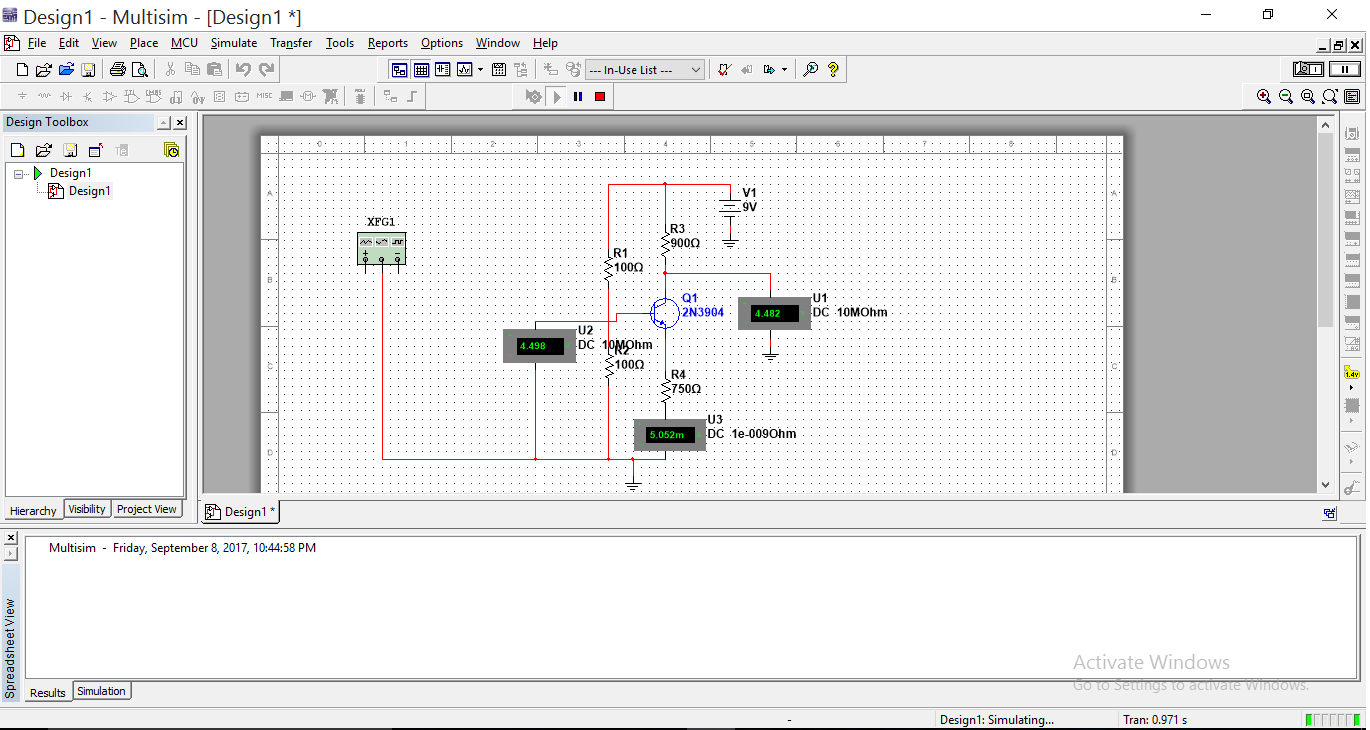The height and width of the screenshot is (730, 1370).
Task: Open the In-Use List dropdown
Action: point(645,70)
